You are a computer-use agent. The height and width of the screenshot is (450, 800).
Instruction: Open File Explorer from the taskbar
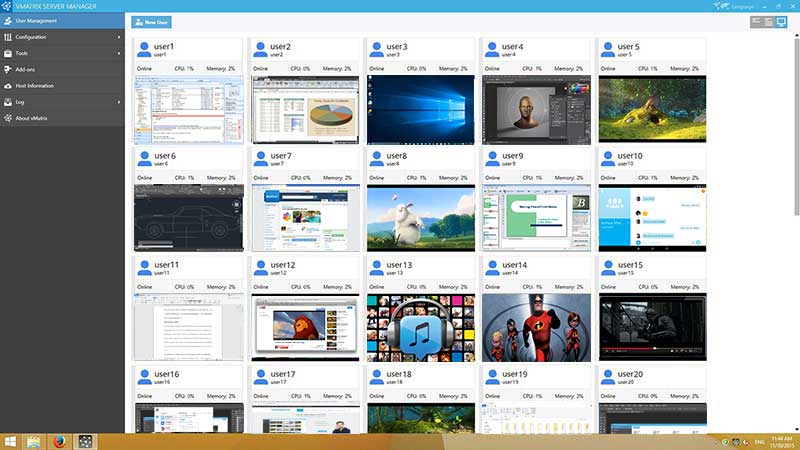click(34, 440)
